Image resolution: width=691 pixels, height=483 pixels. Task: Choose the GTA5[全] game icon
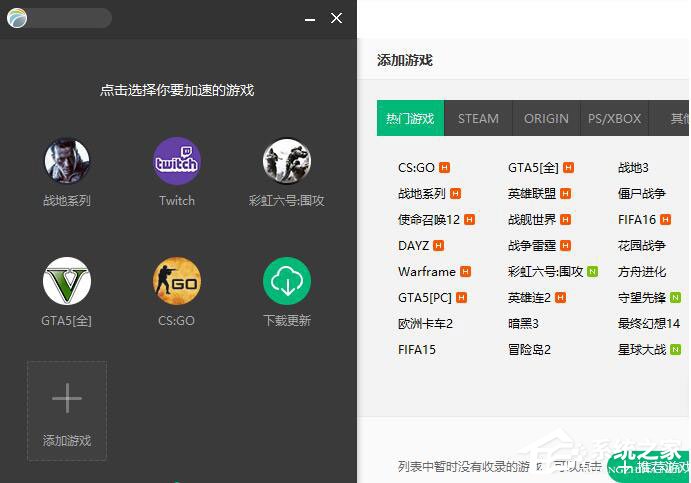pos(67,281)
